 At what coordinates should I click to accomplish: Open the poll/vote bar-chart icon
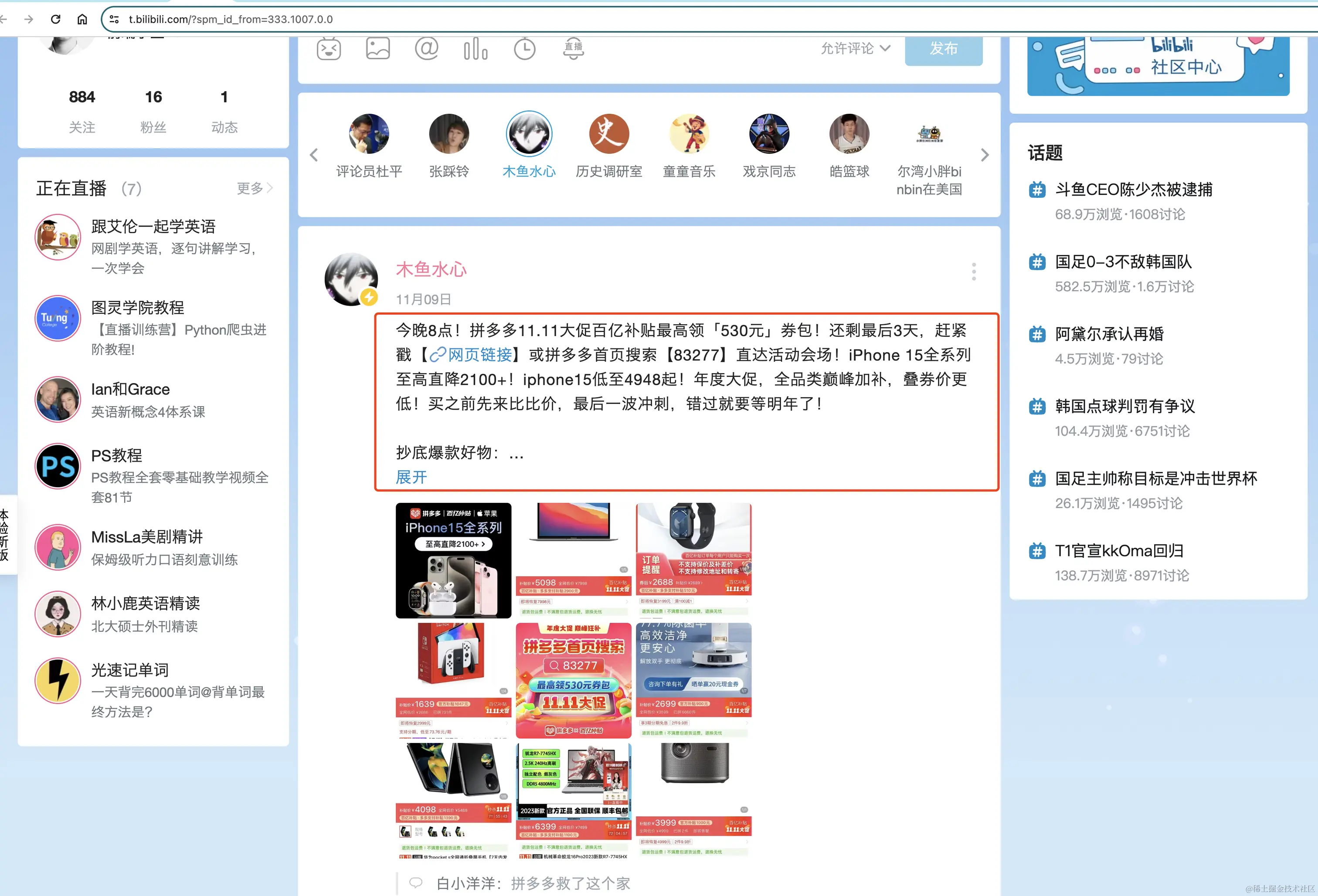475,49
